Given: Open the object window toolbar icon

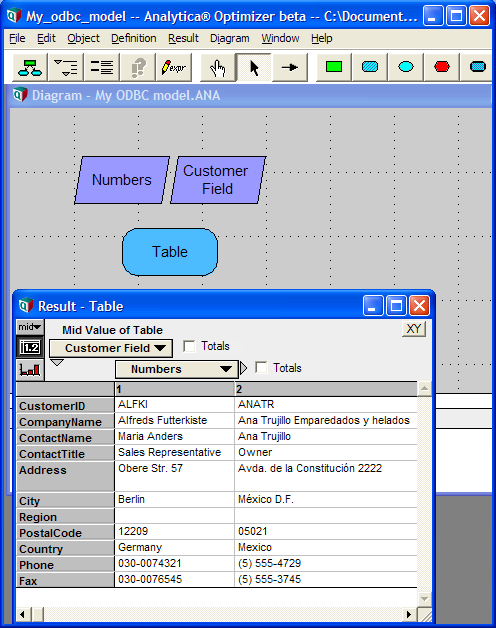Looking at the screenshot, I should point(102,67).
